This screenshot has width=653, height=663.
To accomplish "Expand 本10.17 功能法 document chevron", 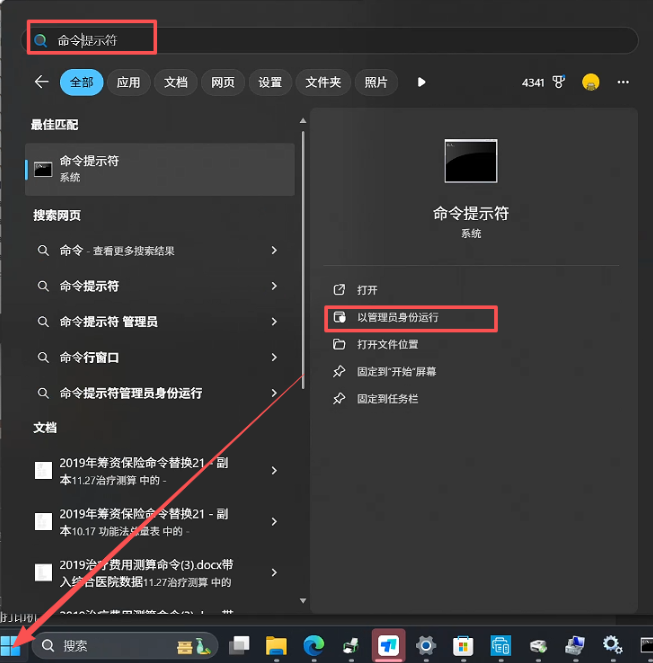I will [x=274, y=521].
